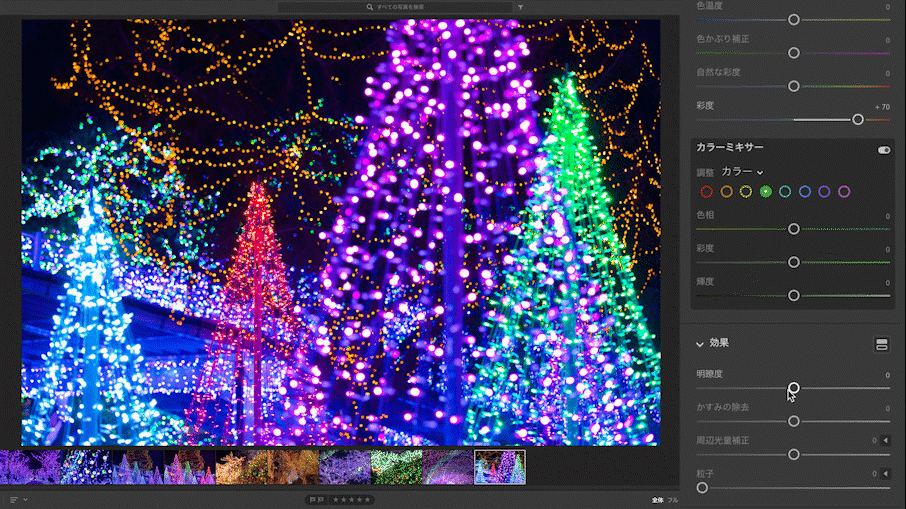
Task: Click the 周辺光量補正 slider handle
Action: pyautogui.click(x=794, y=455)
